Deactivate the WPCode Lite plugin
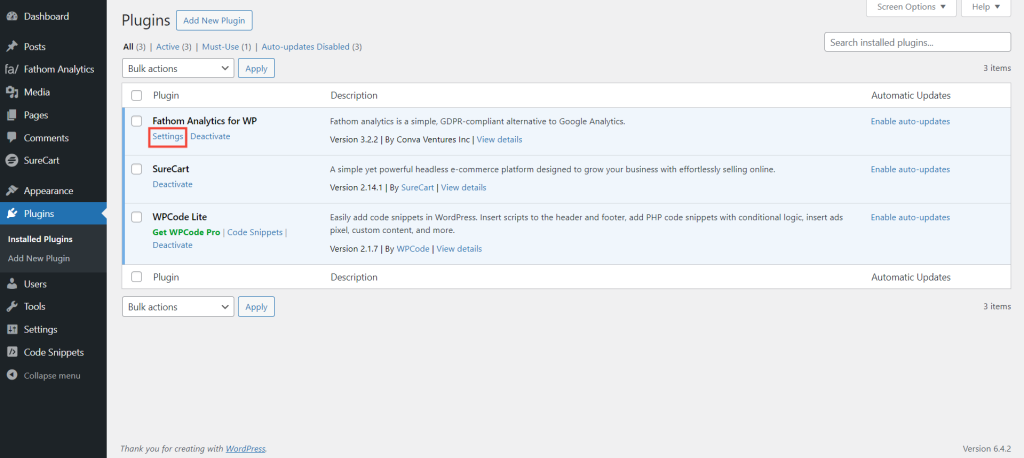The height and width of the screenshot is (458, 1024). 172,245
